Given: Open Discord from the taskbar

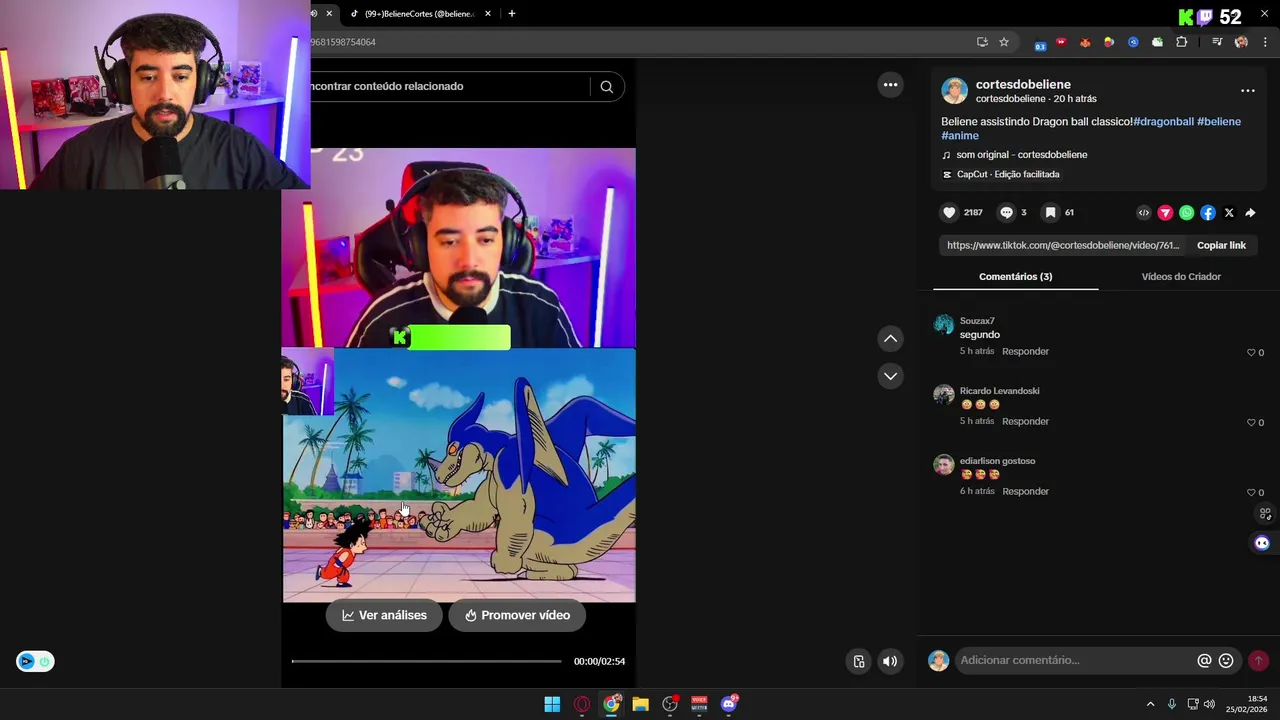Looking at the screenshot, I should click(729, 704).
